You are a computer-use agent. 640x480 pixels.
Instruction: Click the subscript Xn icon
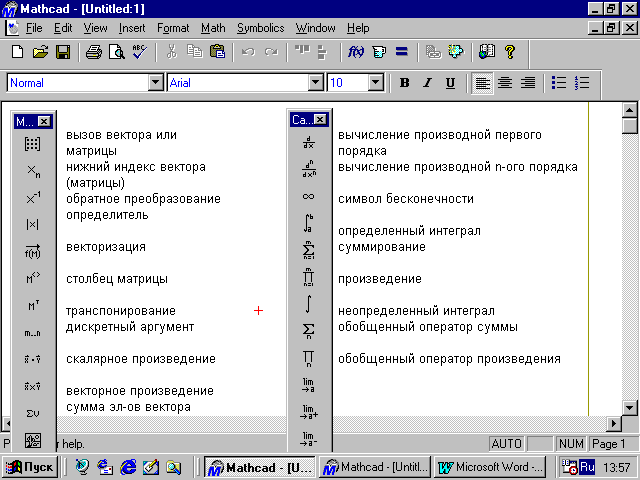(x=33, y=171)
